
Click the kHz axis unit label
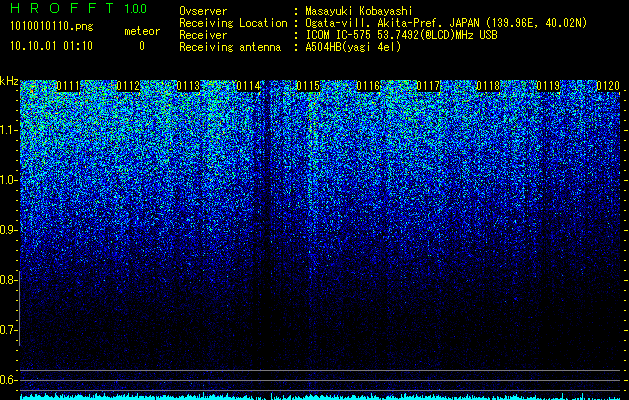pos(9,81)
